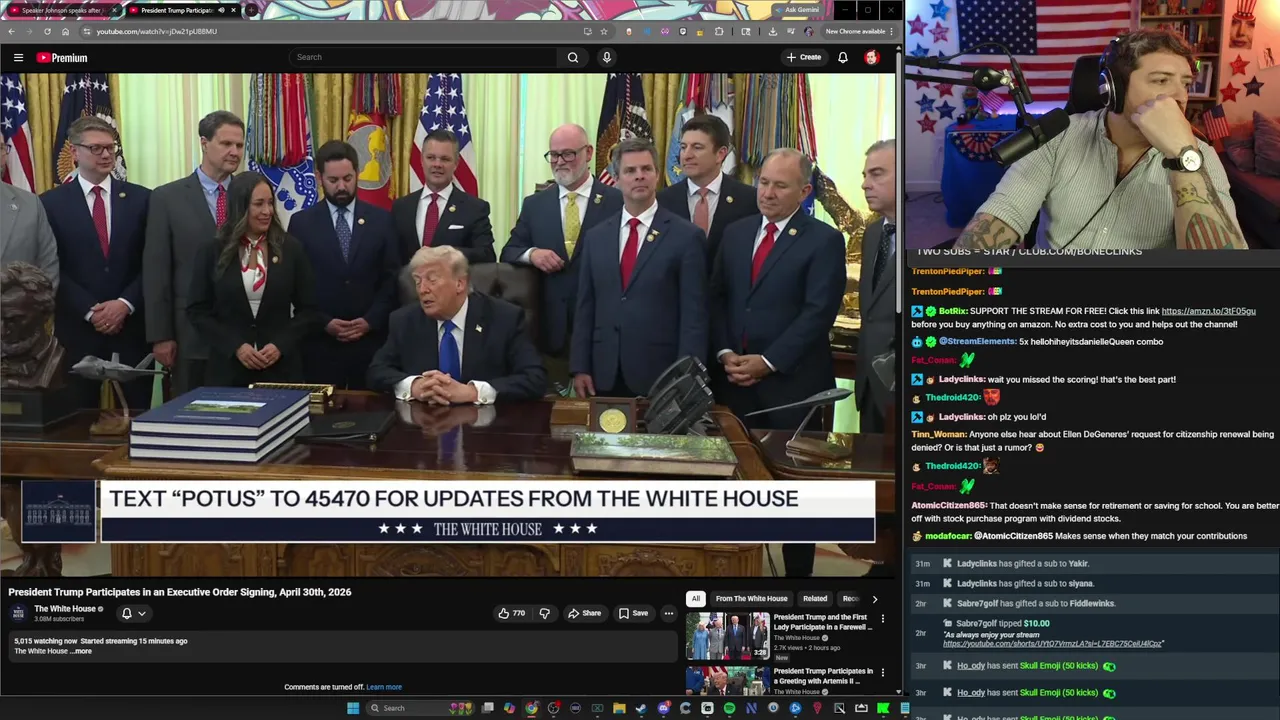The image size is (1280, 720).
Task: Click Ladycinks username in scoring chat message
Action: (962, 379)
